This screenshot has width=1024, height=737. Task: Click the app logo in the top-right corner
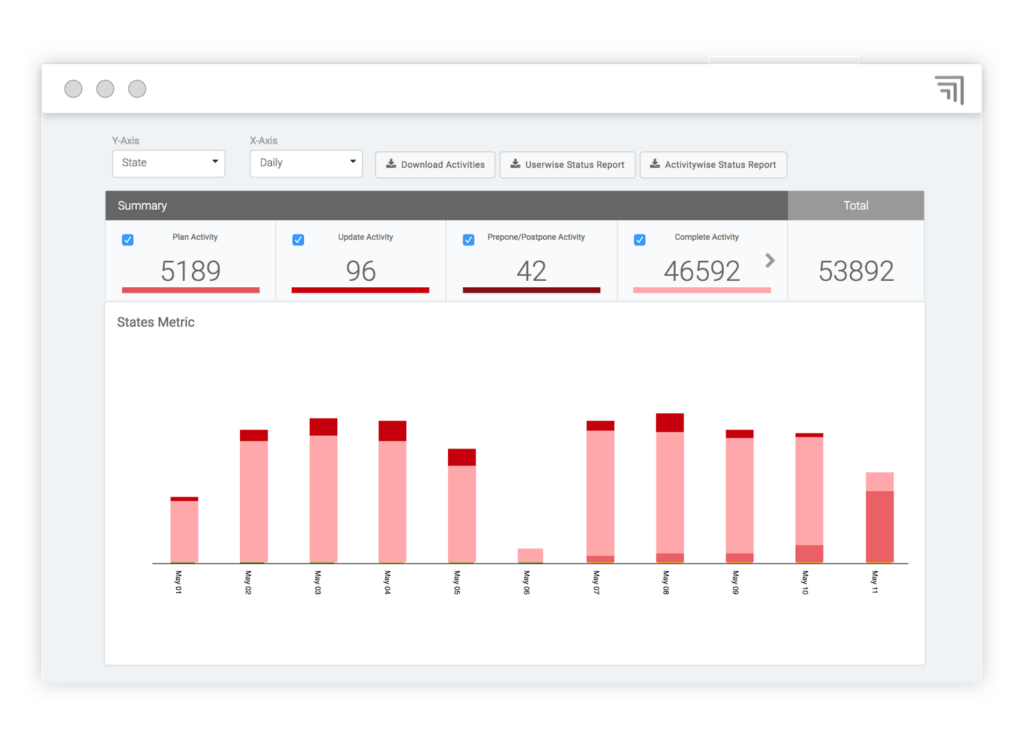click(948, 89)
